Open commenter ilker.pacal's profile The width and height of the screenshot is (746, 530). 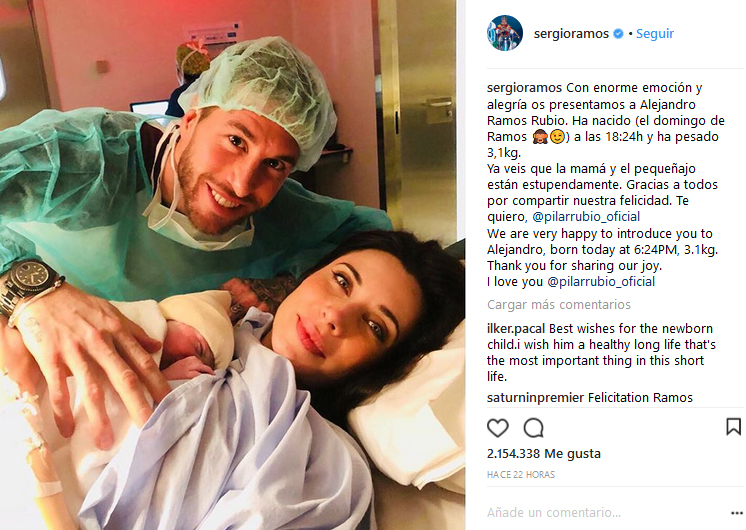(x=516, y=329)
